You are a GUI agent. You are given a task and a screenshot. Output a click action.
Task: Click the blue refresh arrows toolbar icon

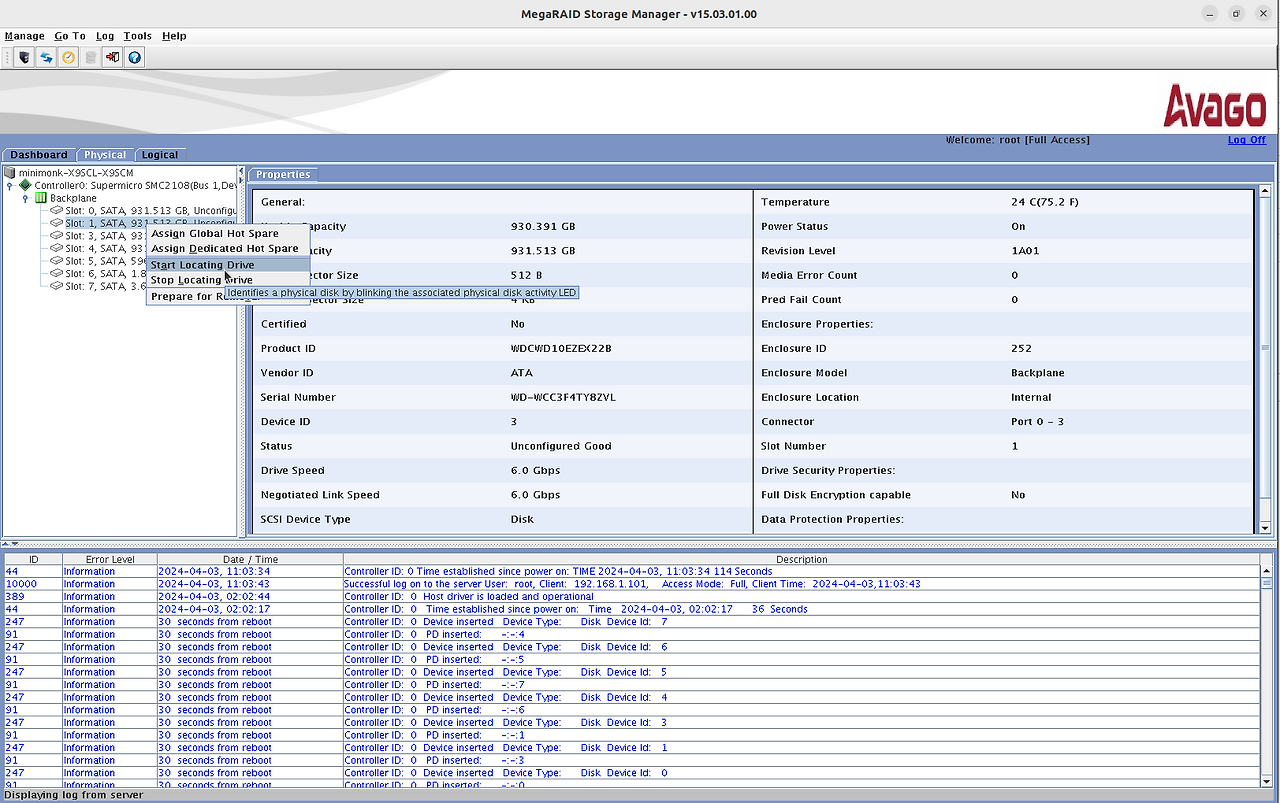46,57
